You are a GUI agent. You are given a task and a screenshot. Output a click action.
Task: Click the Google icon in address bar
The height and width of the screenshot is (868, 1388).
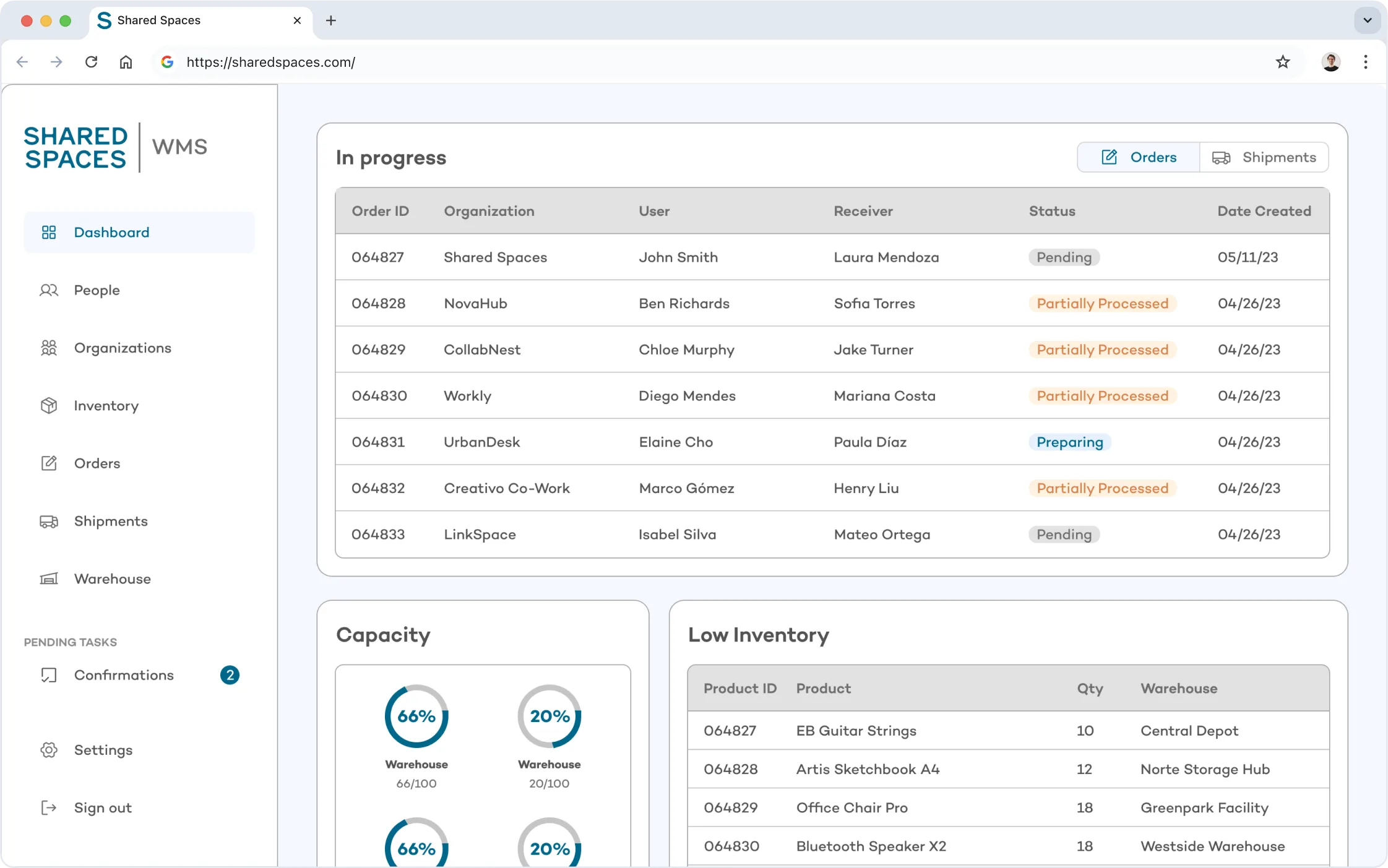tap(167, 62)
